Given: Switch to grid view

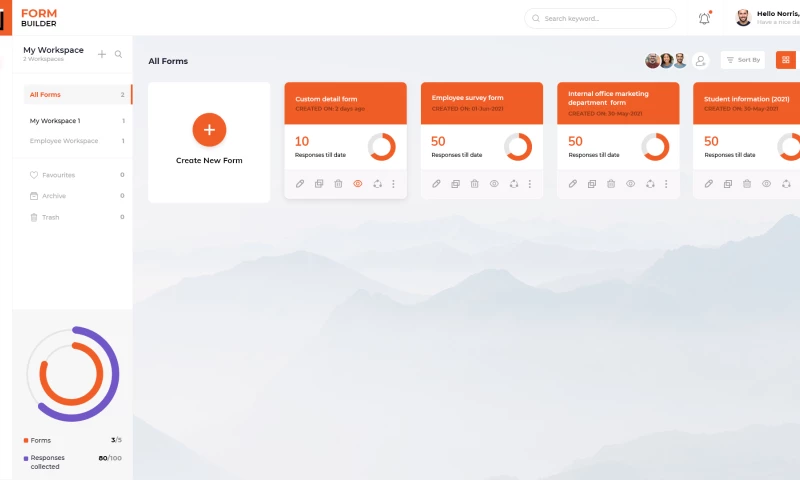Looking at the screenshot, I should tap(786, 60).
